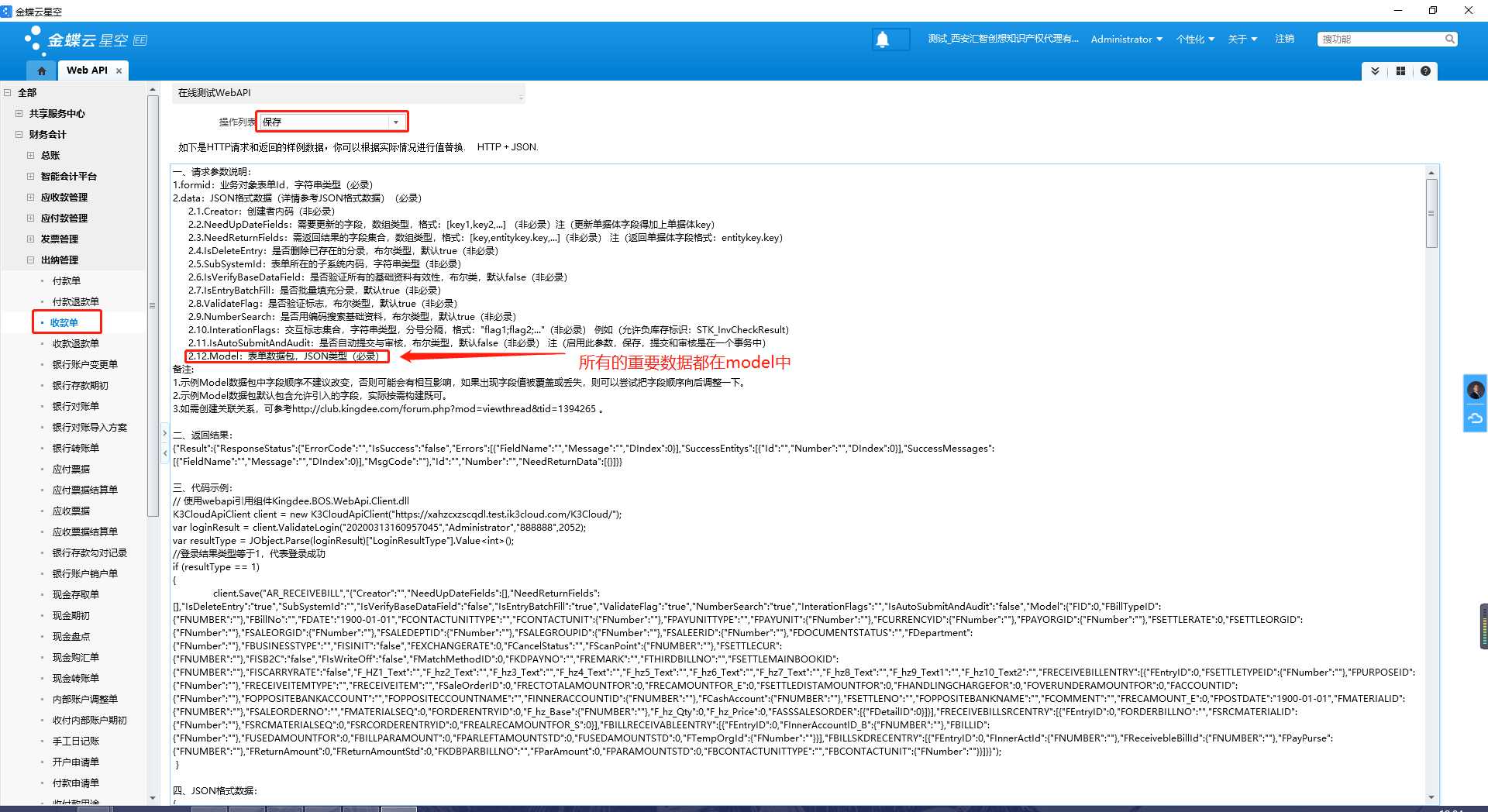1488x812 pixels.
Task: Click the content scrollbar down arrow
Action: (x=1431, y=797)
